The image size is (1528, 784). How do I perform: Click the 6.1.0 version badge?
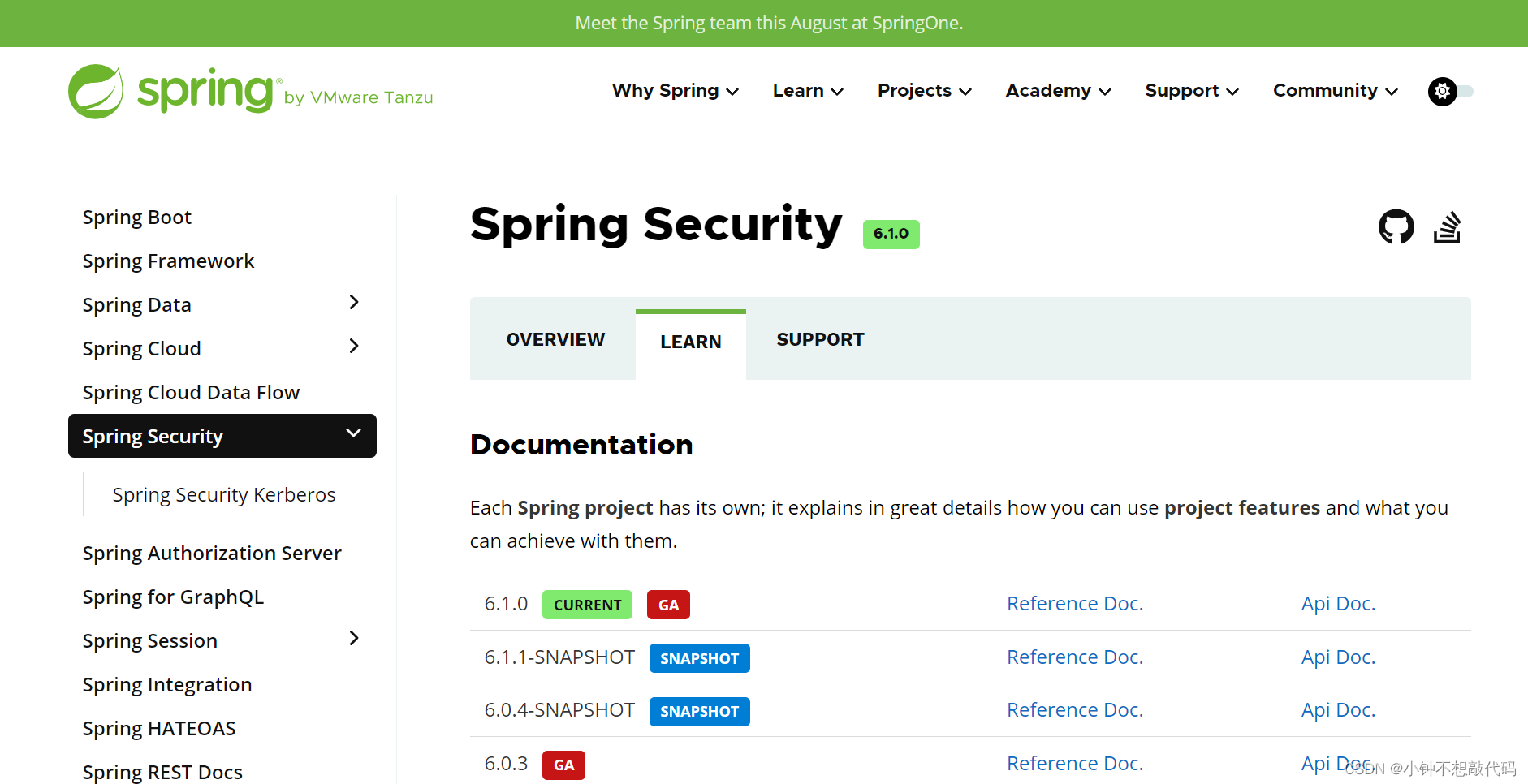891,234
